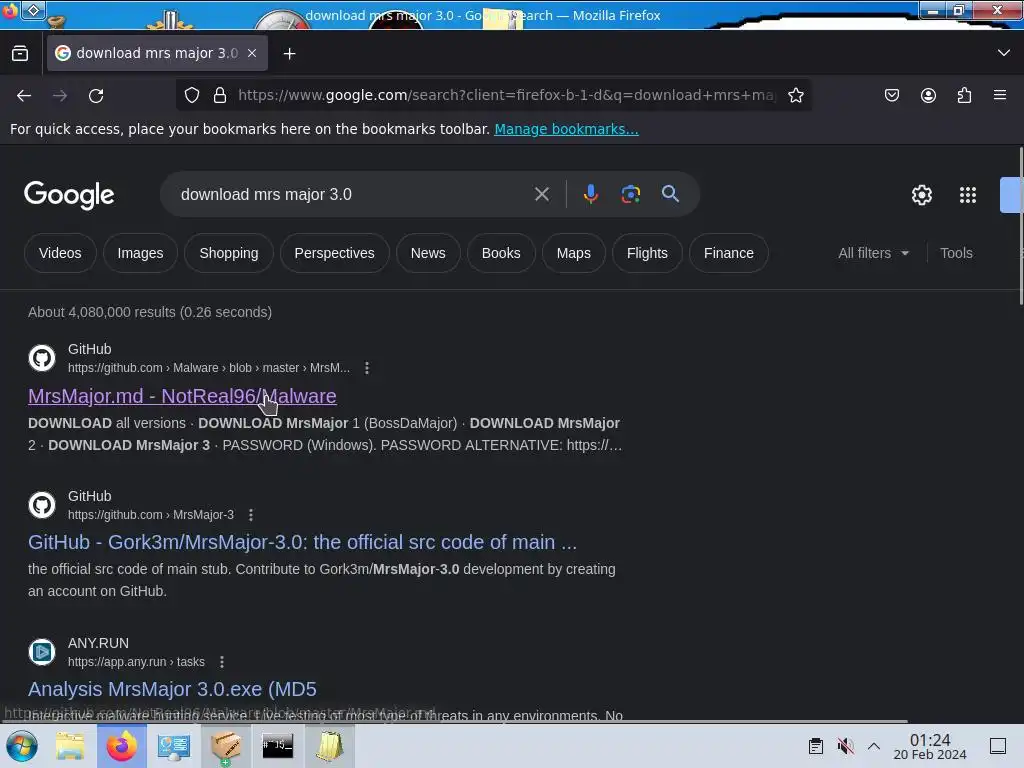This screenshot has height=768, width=1024.
Task: Clear the Google search box text
Action: [541, 194]
